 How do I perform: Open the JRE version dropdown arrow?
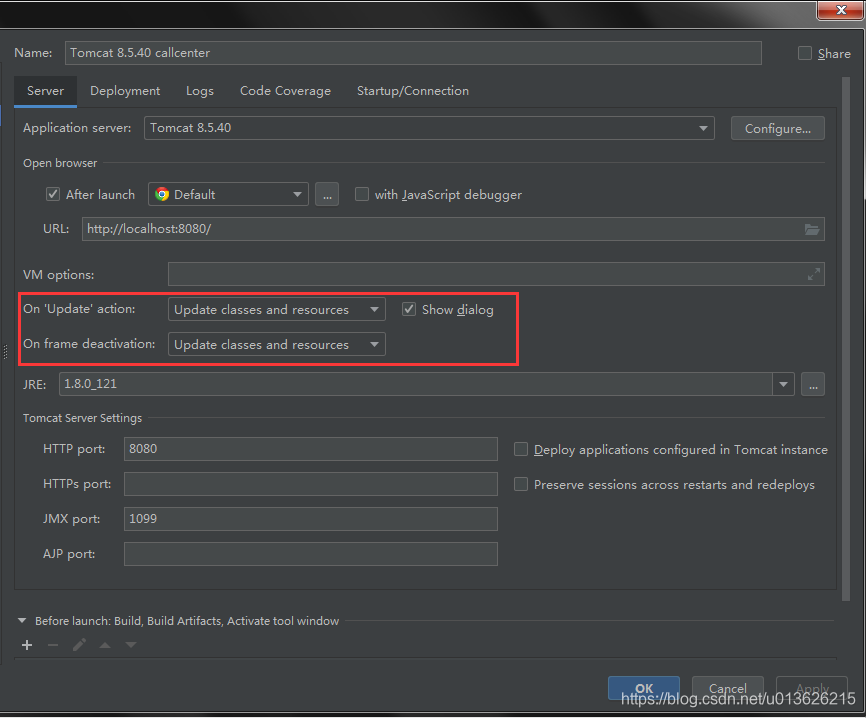point(783,384)
